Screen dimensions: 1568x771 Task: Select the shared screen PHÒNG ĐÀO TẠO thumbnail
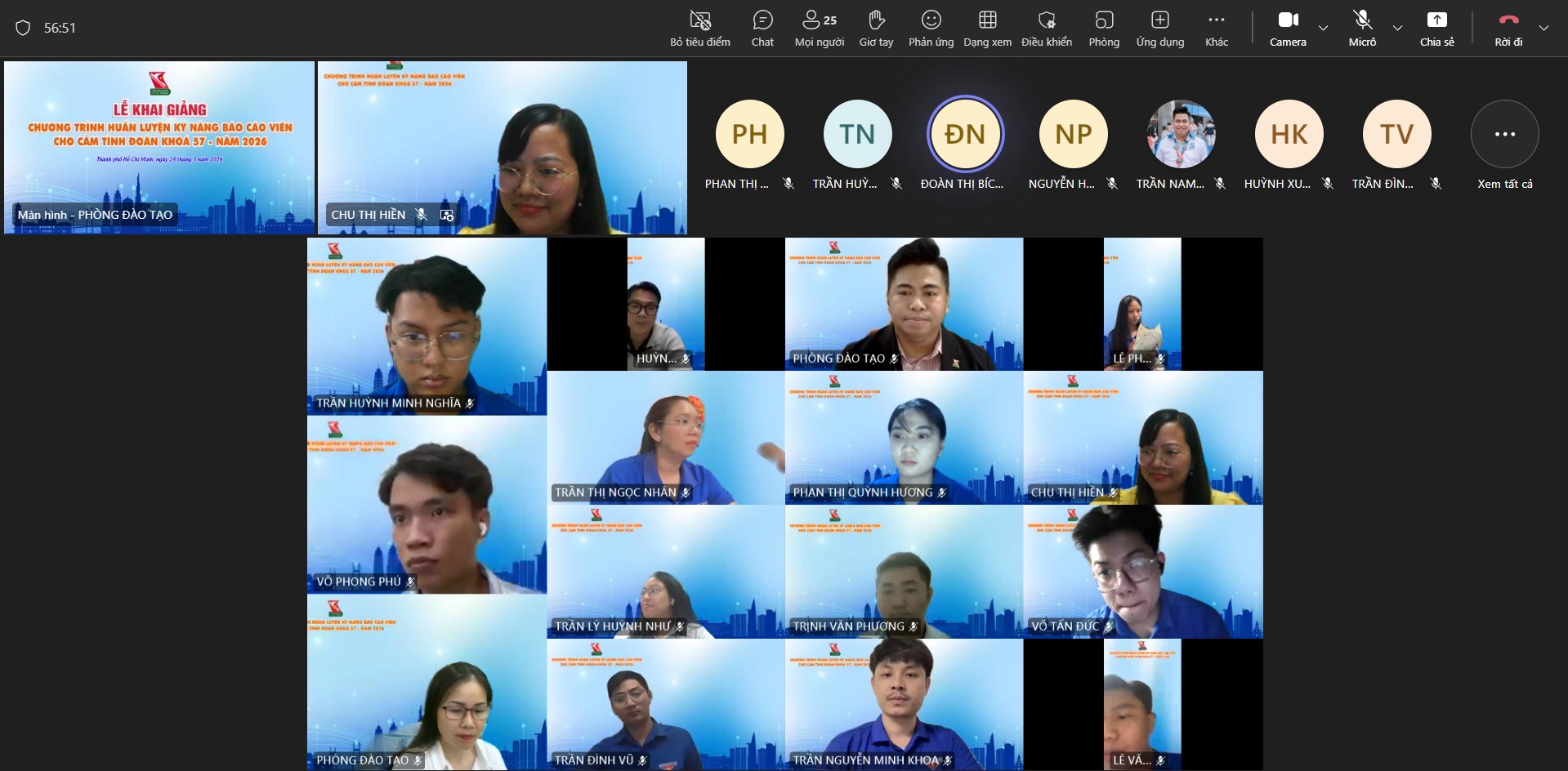(159, 148)
